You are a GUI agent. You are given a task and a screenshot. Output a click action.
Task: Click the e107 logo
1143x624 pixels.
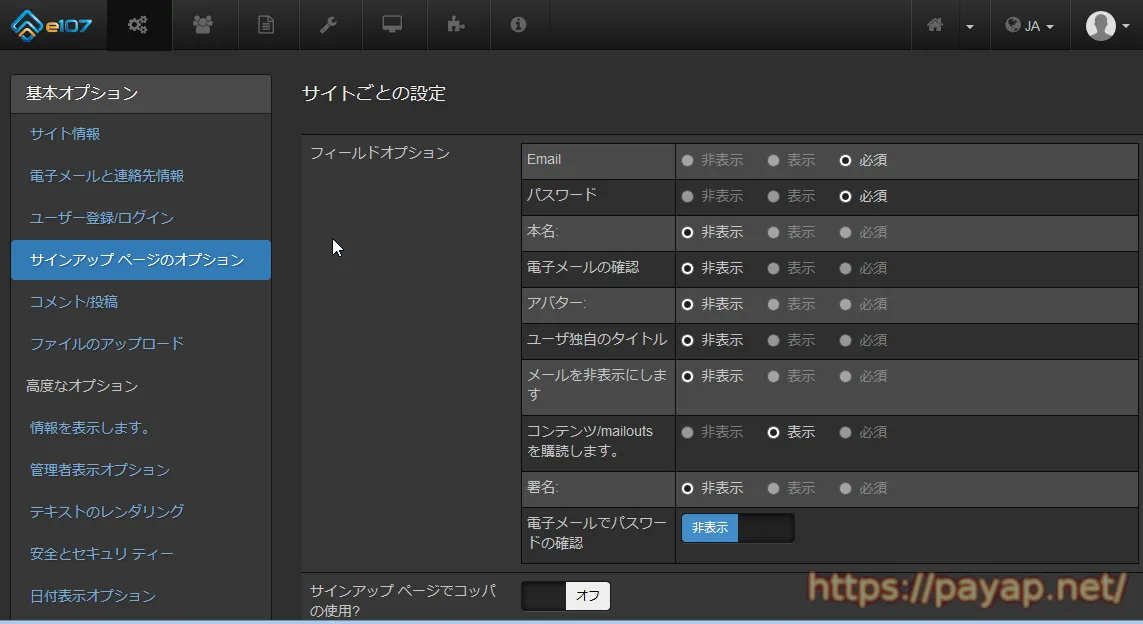point(52,26)
